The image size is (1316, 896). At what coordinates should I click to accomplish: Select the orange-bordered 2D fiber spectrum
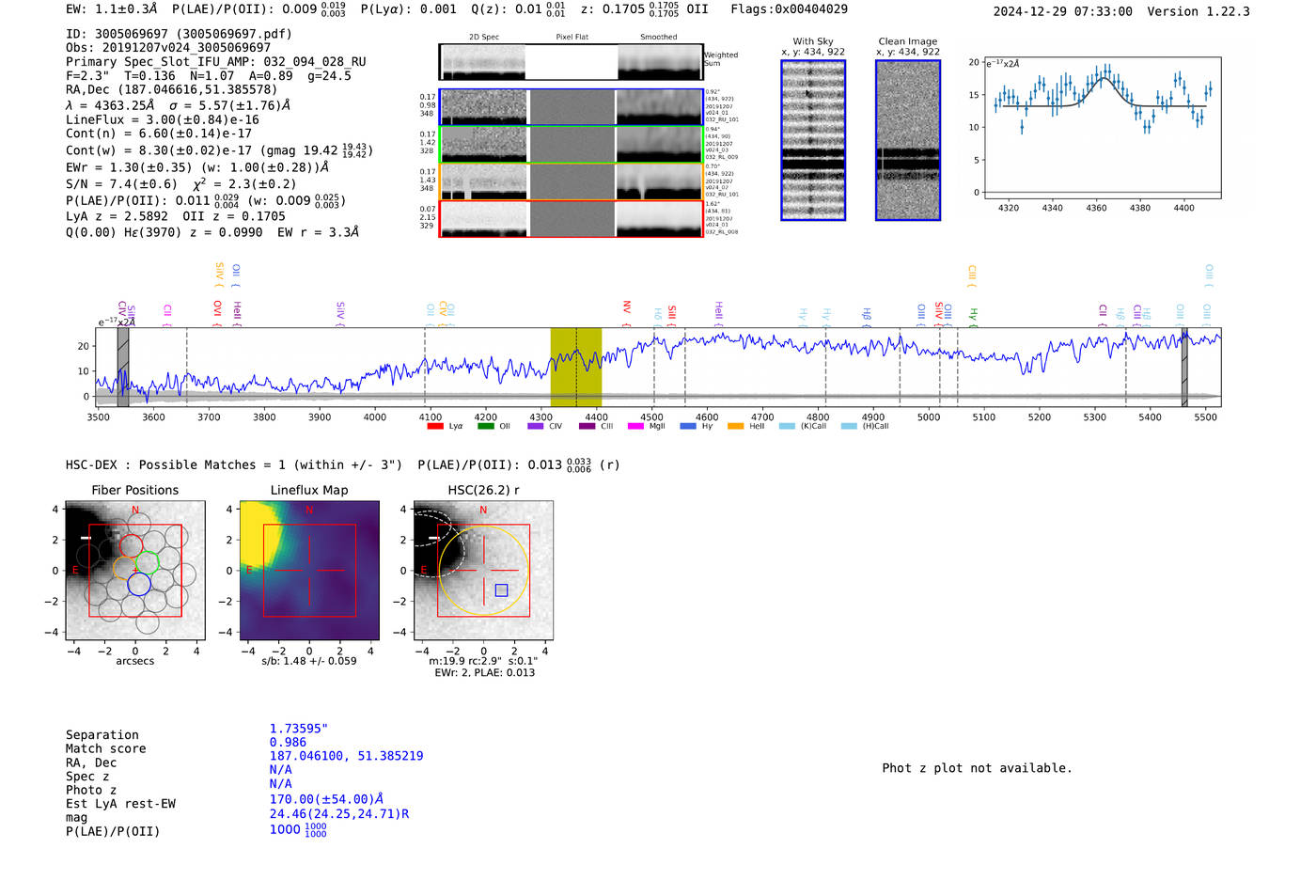coord(571,181)
